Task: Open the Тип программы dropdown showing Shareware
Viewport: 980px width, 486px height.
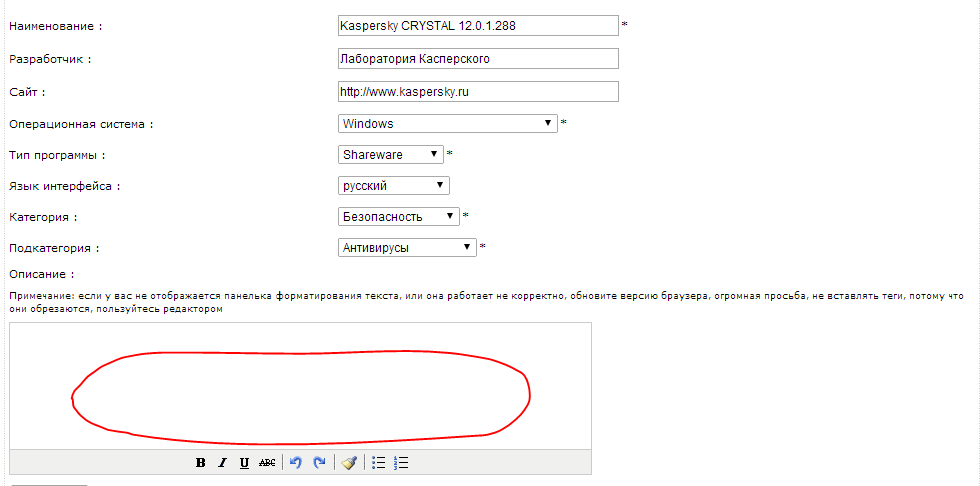Action: pos(391,154)
